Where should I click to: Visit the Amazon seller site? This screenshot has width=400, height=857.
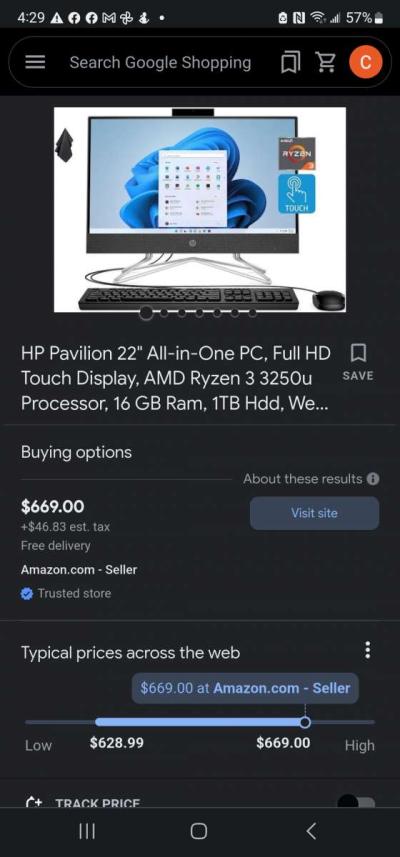click(x=314, y=513)
